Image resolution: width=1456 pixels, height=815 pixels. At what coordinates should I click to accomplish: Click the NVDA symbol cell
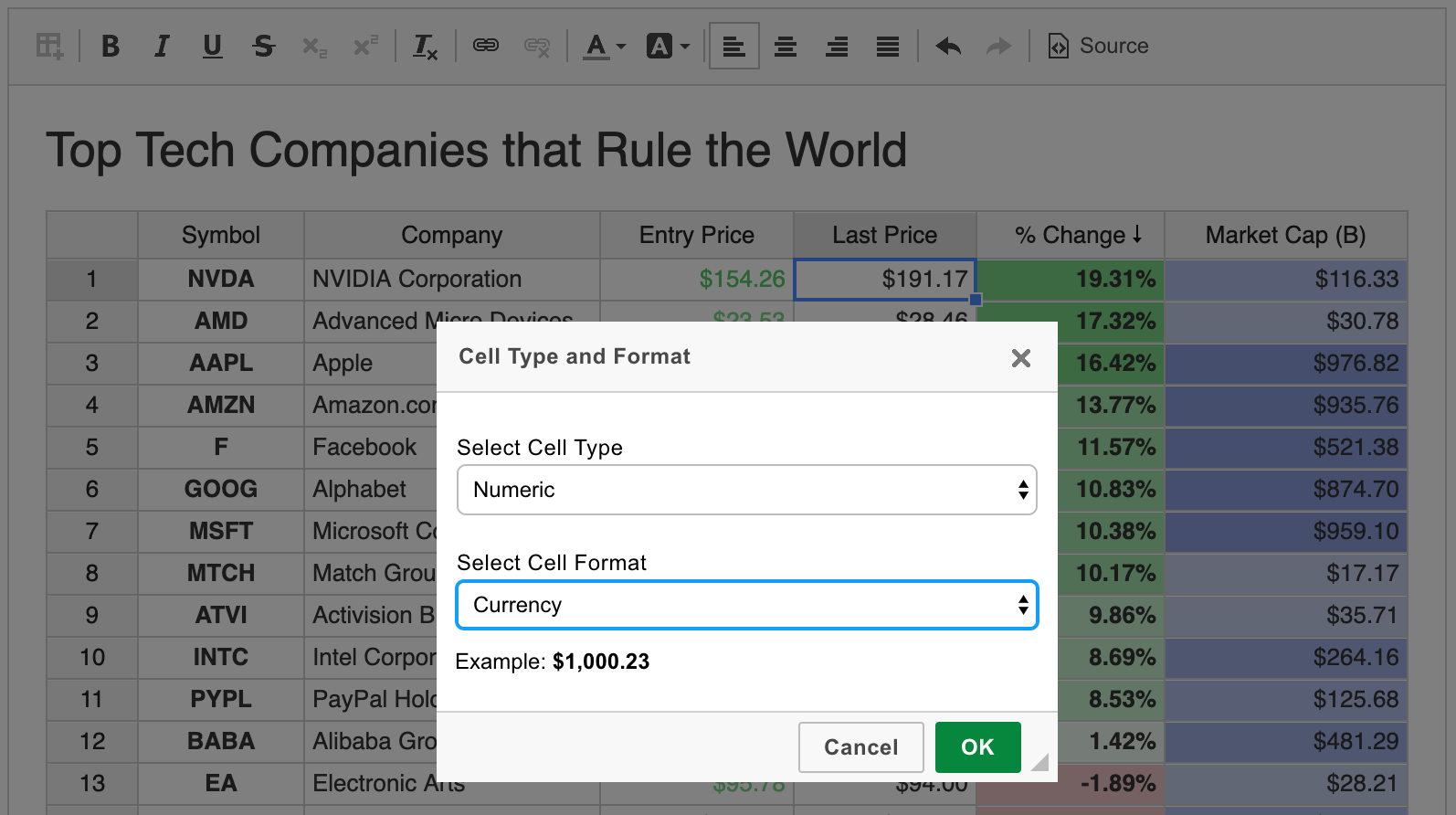tap(221, 280)
